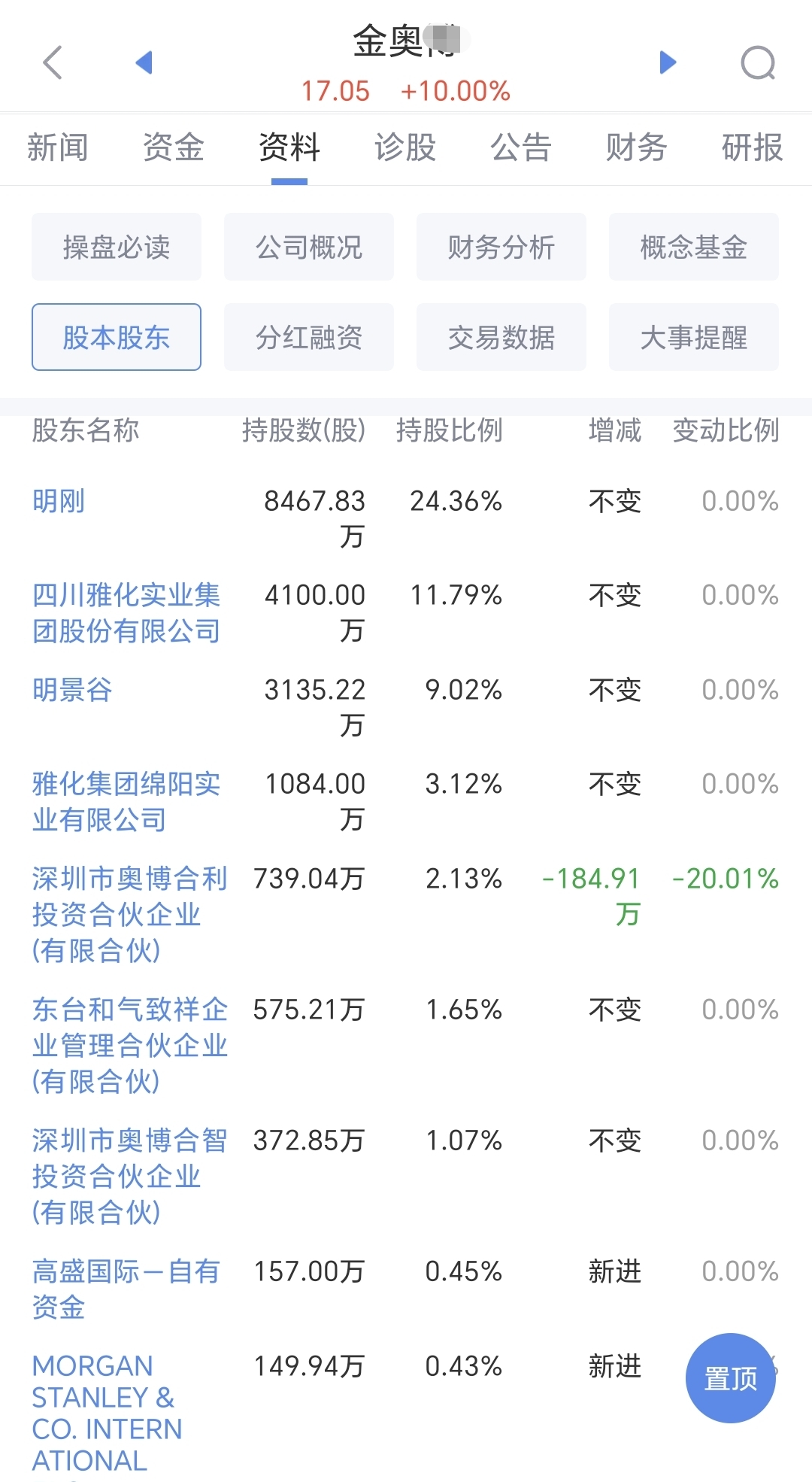Image resolution: width=812 pixels, height=1482 pixels.
Task: Switch to 新闻 tab
Action: [58, 147]
